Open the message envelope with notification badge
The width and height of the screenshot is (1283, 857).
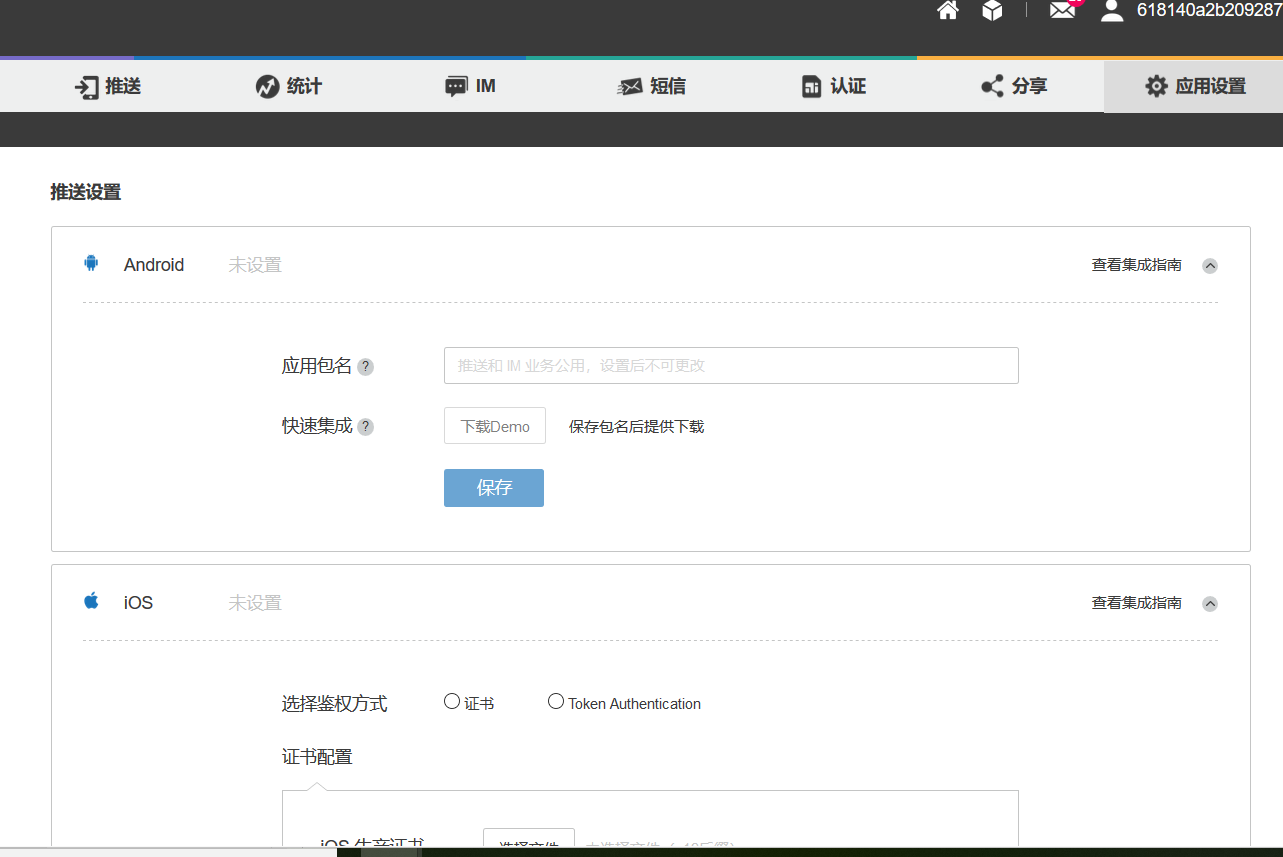click(x=1062, y=12)
